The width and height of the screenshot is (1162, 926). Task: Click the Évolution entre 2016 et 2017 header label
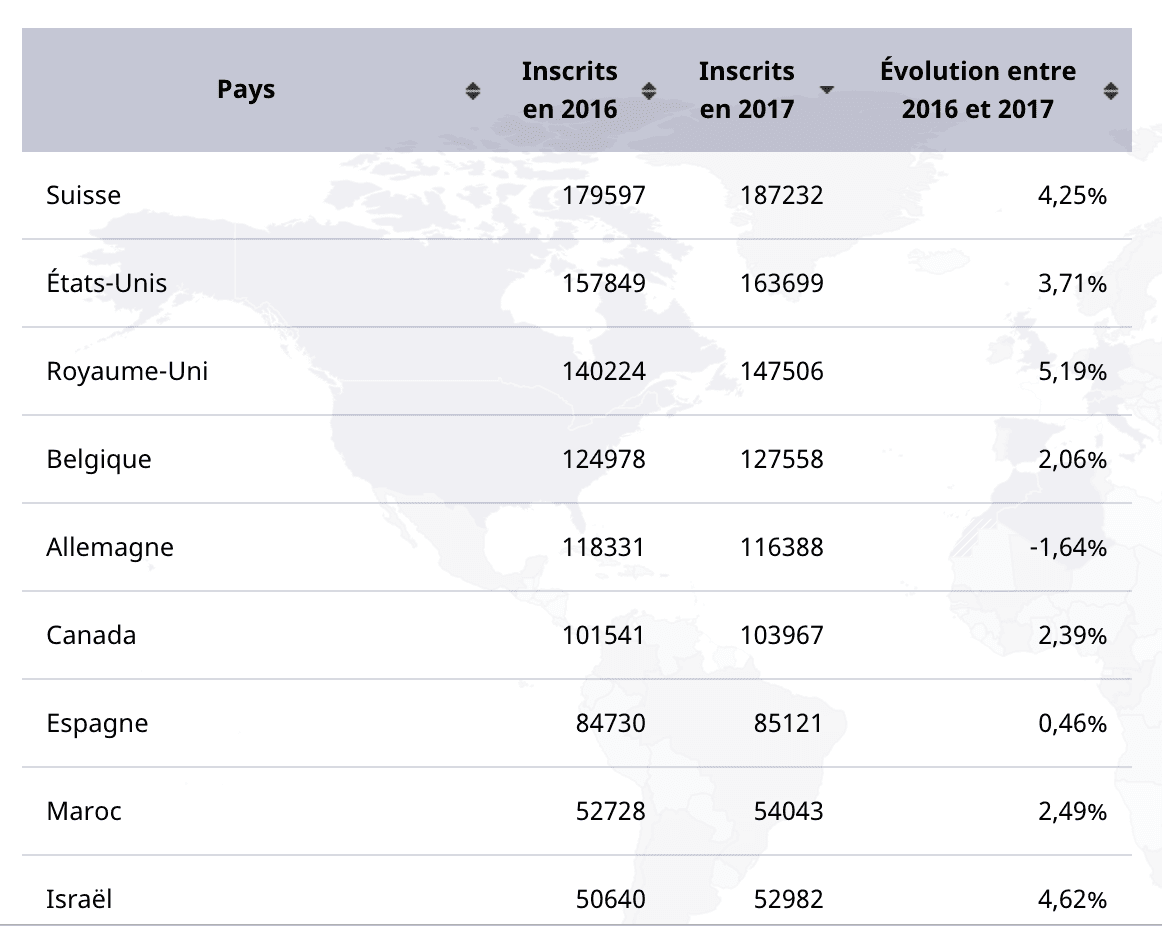tap(977, 90)
